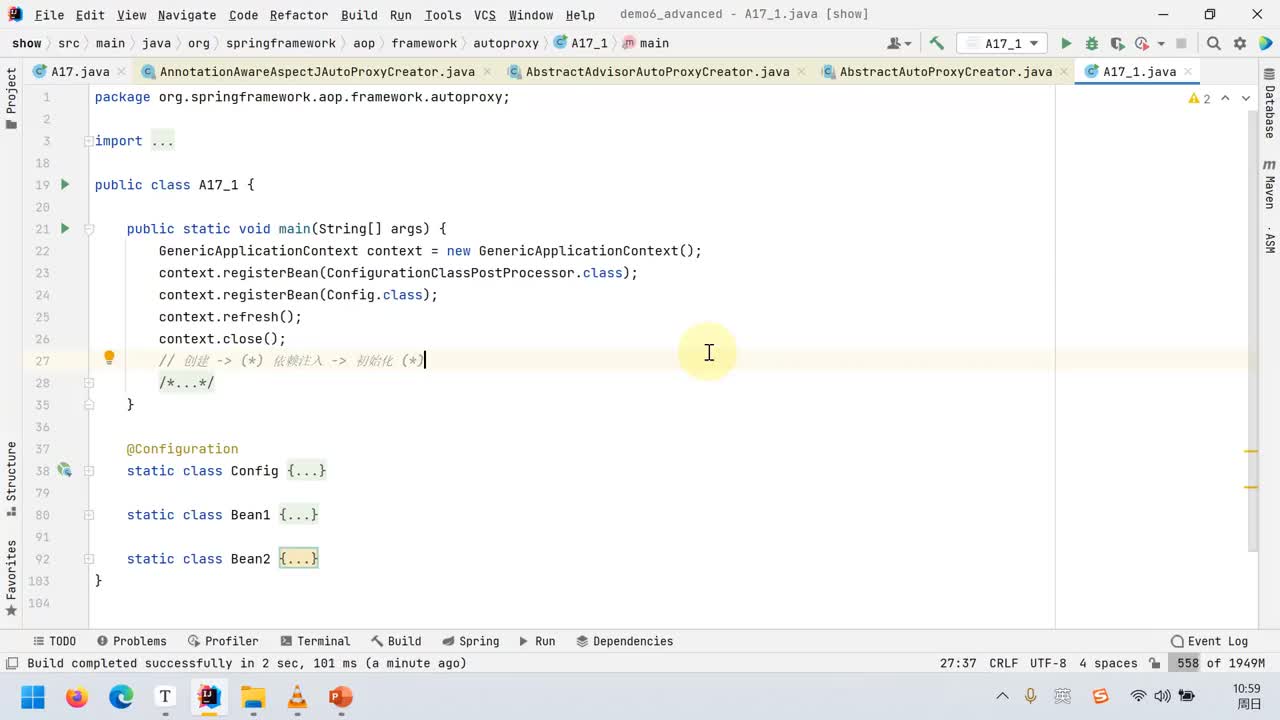Toggle the TODO tool window
The width and height of the screenshot is (1280, 720).
(54, 641)
